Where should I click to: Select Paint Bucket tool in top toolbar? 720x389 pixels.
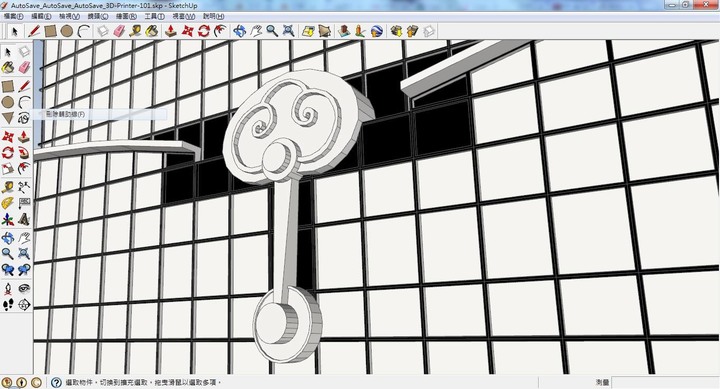pyautogui.click(x=152, y=31)
